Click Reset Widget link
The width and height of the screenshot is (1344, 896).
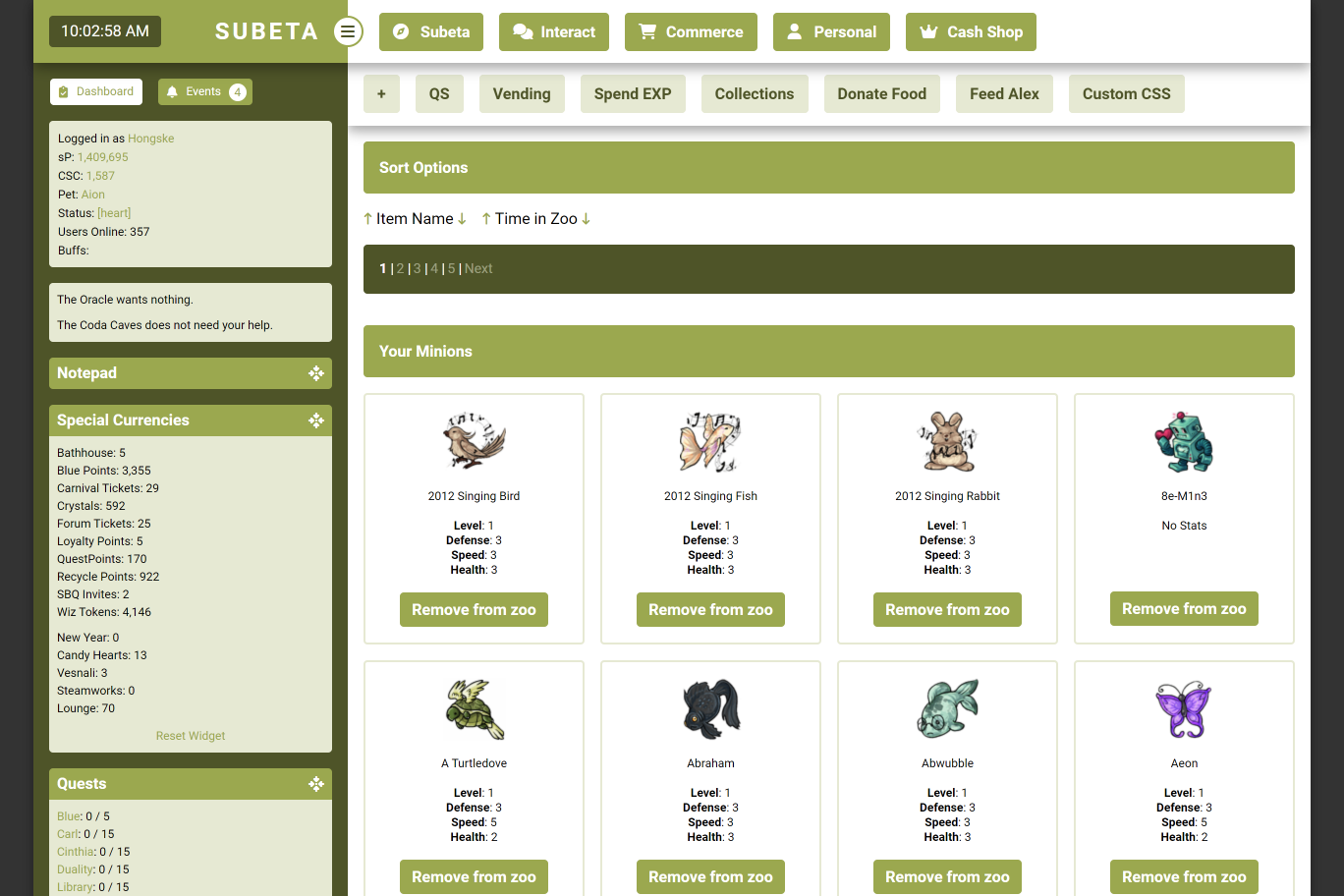(x=191, y=736)
